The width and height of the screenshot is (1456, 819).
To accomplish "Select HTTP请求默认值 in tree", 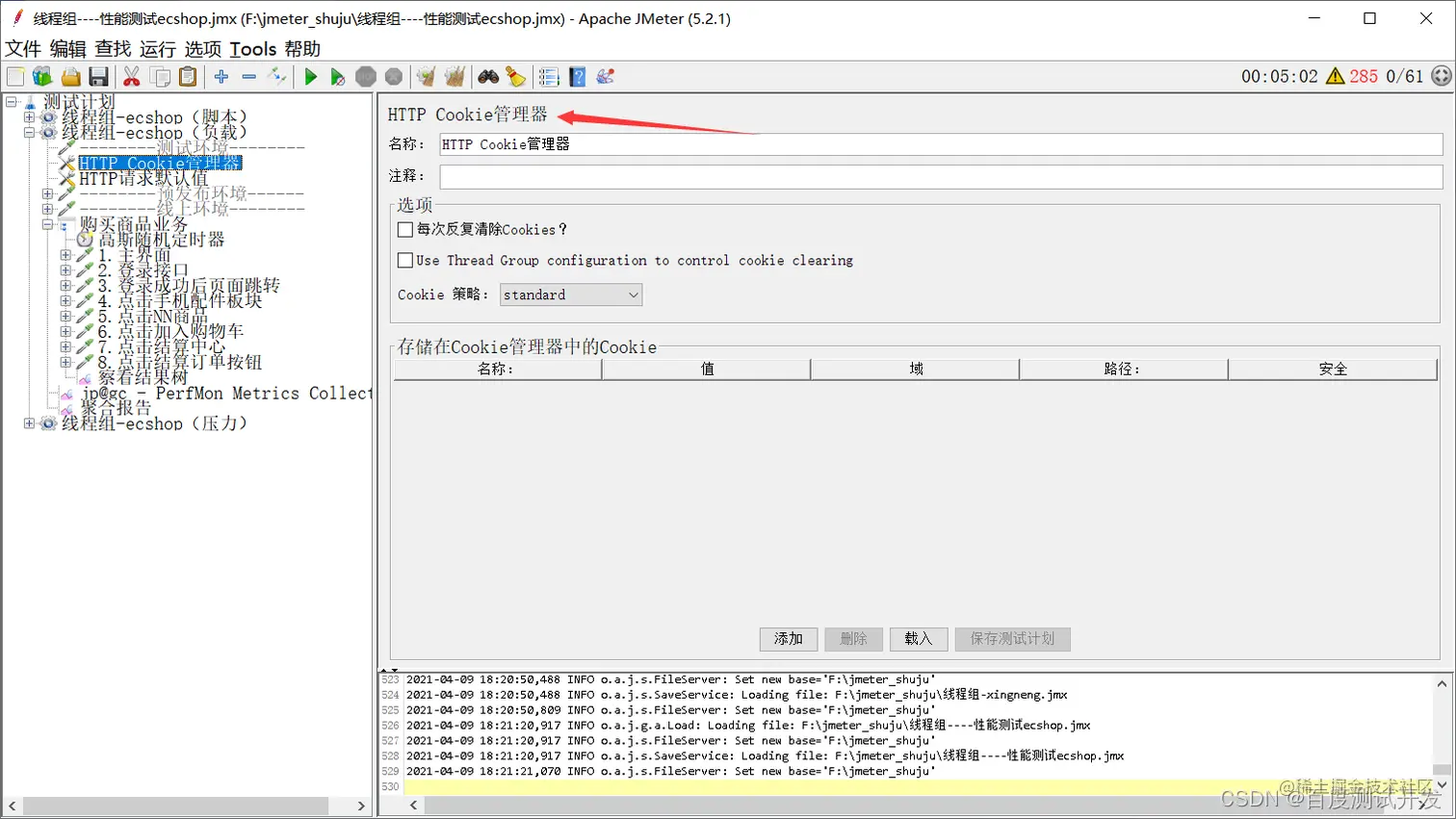I will coord(143,179).
